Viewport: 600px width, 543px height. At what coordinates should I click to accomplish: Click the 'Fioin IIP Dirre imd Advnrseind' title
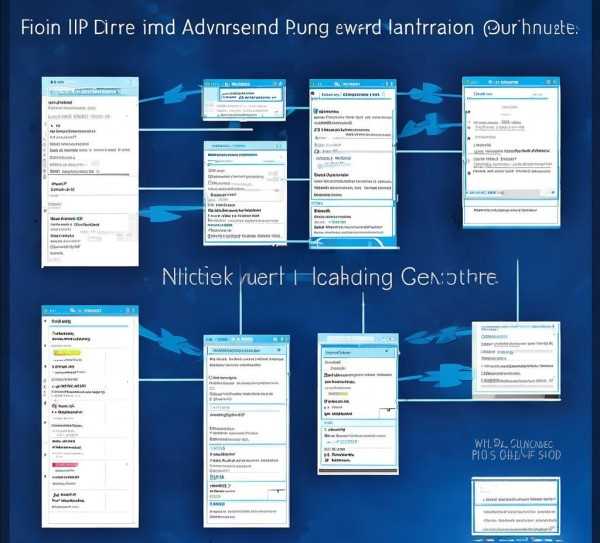[299, 28]
